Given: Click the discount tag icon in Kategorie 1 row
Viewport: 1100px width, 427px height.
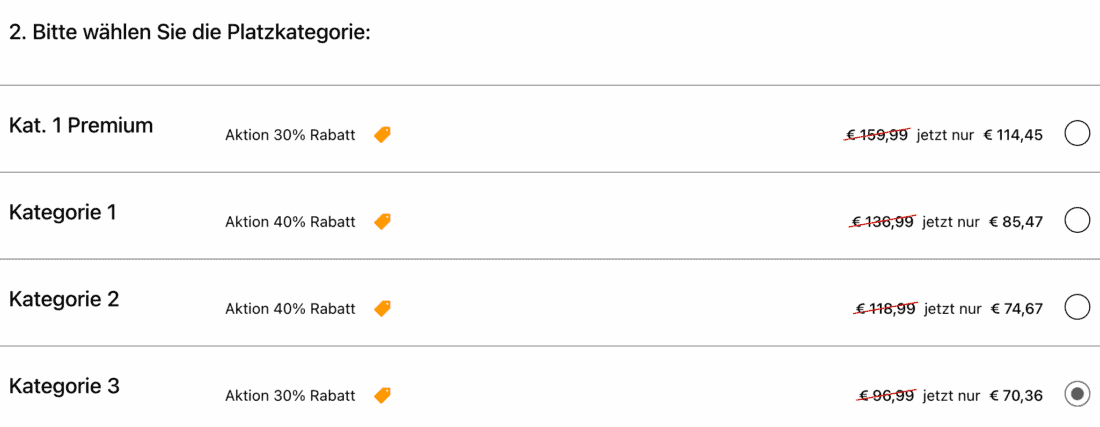Looking at the screenshot, I should [382, 222].
